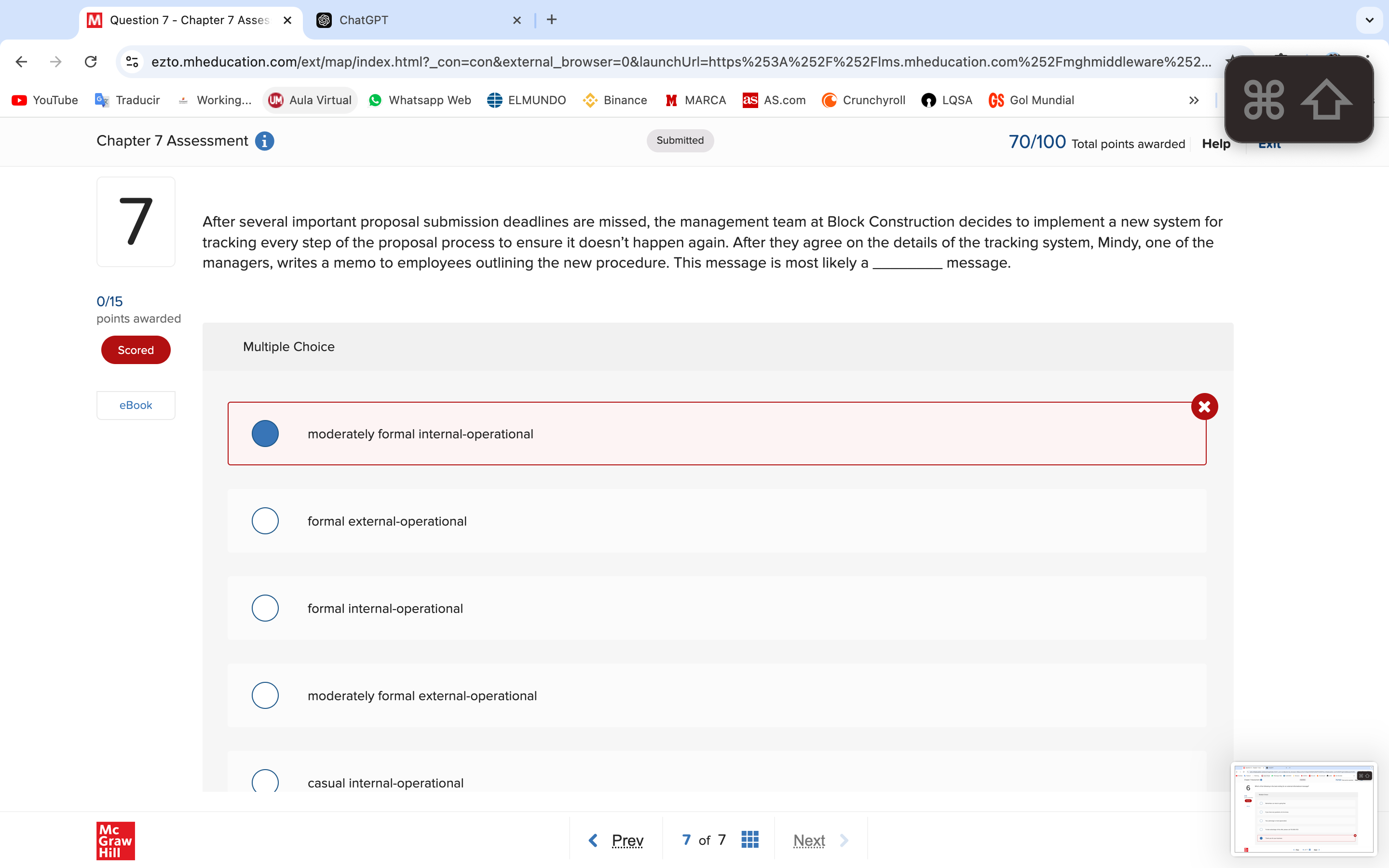
Task: Open Google Translate via Traducir bookmark
Action: (127, 100)
